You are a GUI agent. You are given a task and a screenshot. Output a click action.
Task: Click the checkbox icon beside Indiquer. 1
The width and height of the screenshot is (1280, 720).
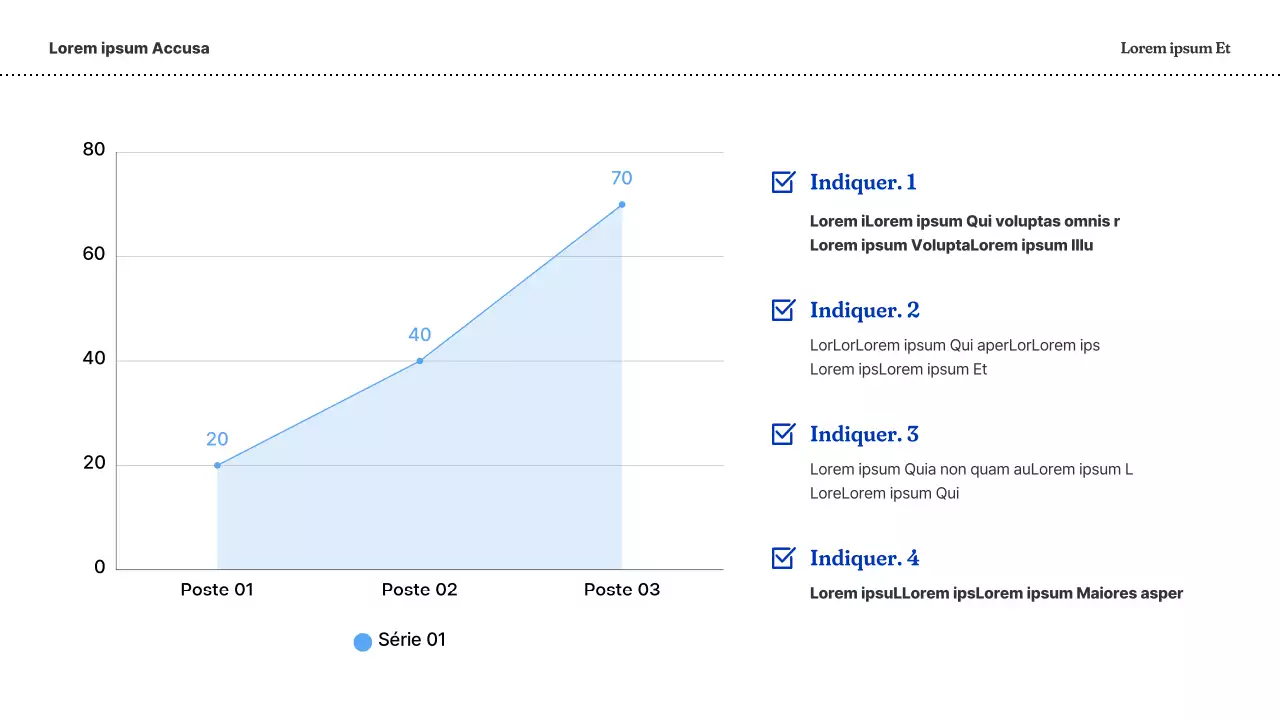783,182
